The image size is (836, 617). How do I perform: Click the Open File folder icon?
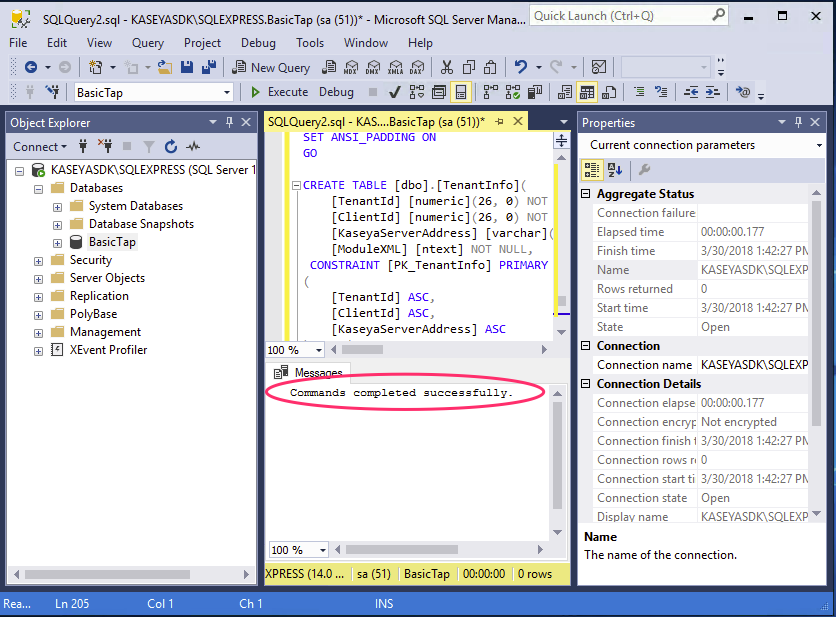coord(165,67)
